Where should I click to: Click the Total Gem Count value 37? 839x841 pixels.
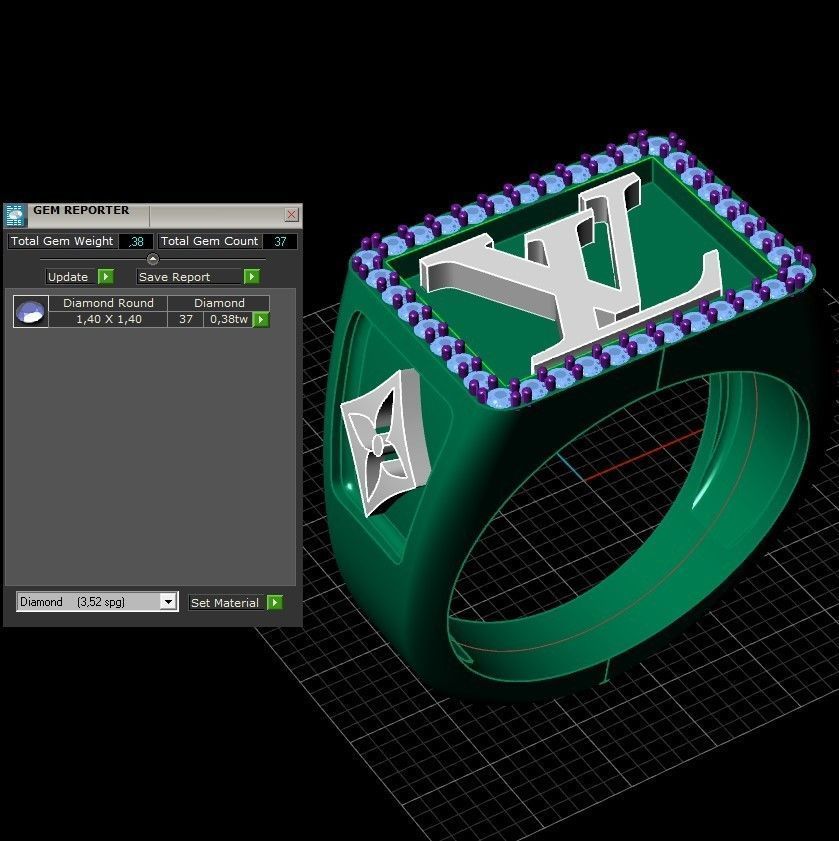[x=280, y=241]
